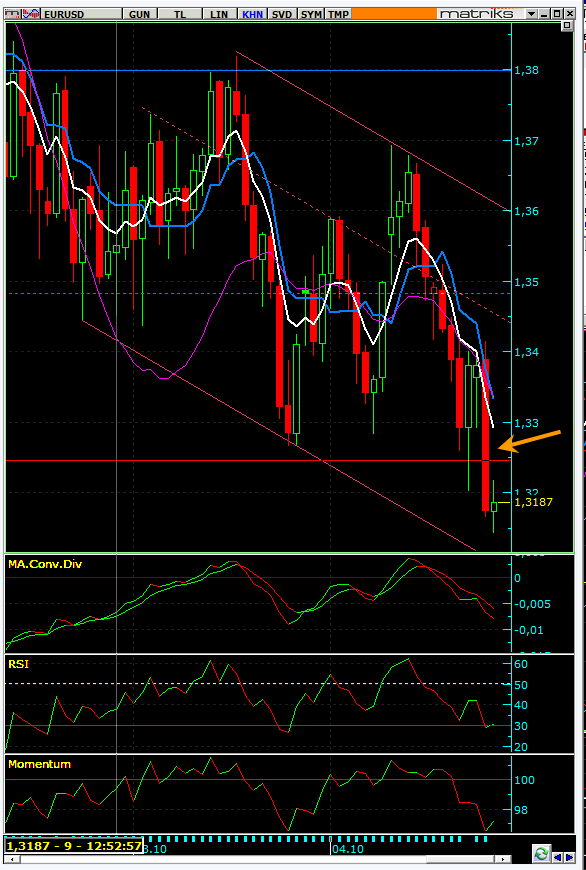Select the SYM tab
Screen dimensions: 586x870
pyautogui.click(x=311, y=14)
